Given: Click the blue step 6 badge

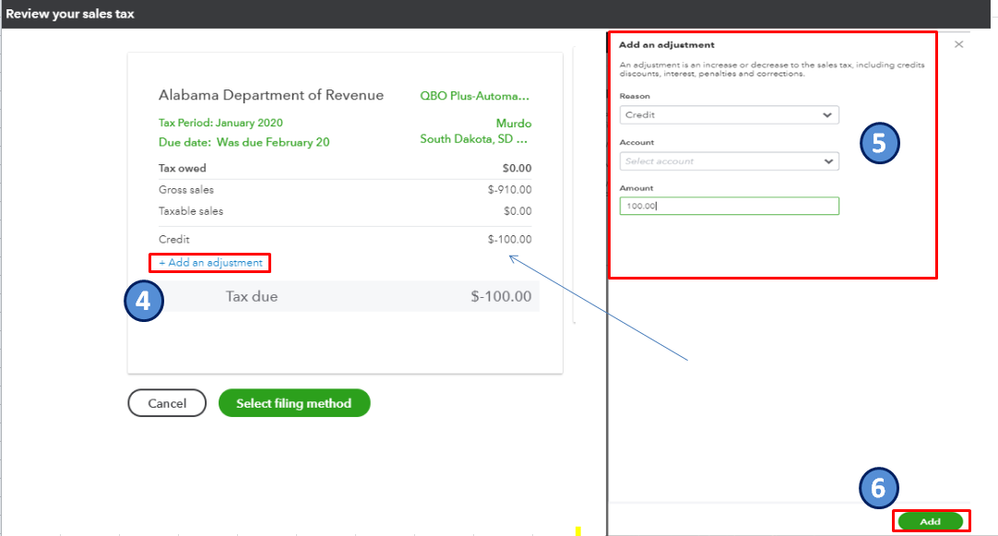Looking at the screenshot, I should (x=878, y=488).
